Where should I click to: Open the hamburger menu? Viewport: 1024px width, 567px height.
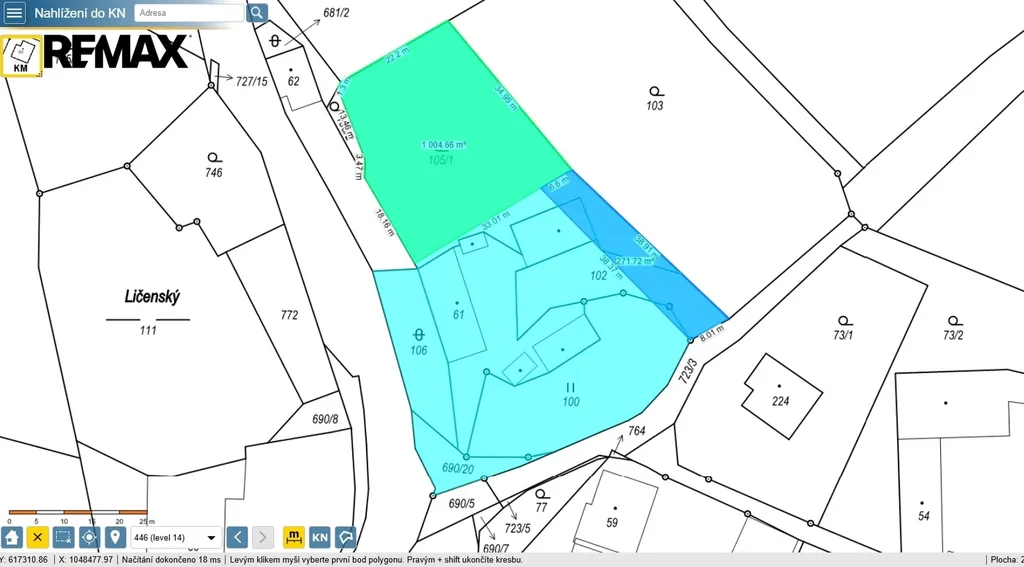(x=15, y=13)
